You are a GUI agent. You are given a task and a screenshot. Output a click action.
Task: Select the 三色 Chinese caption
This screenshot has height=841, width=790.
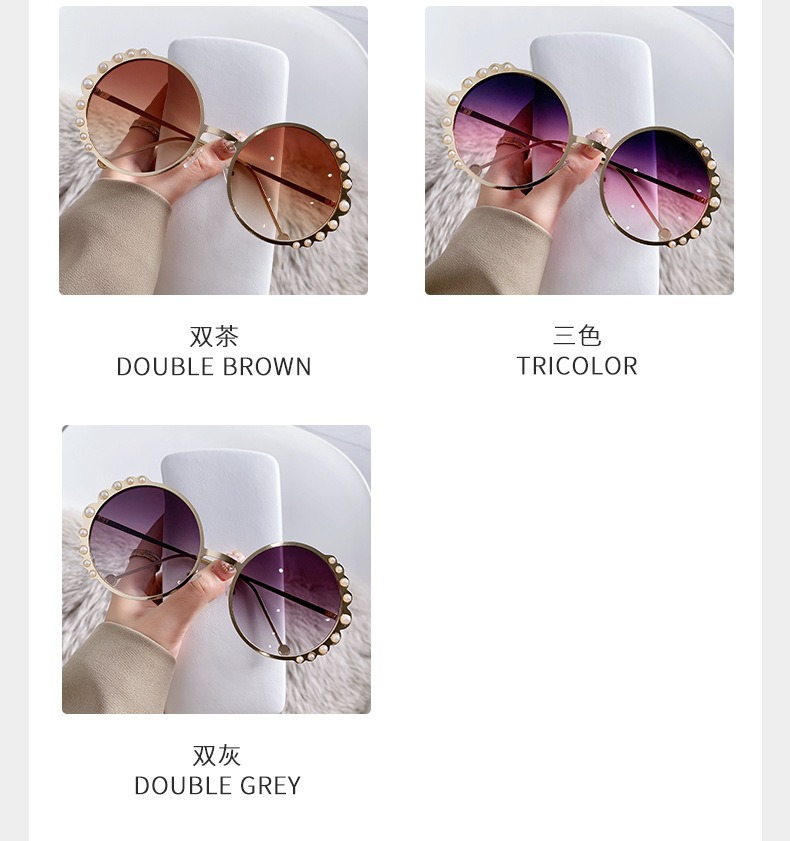coord(577,336)
